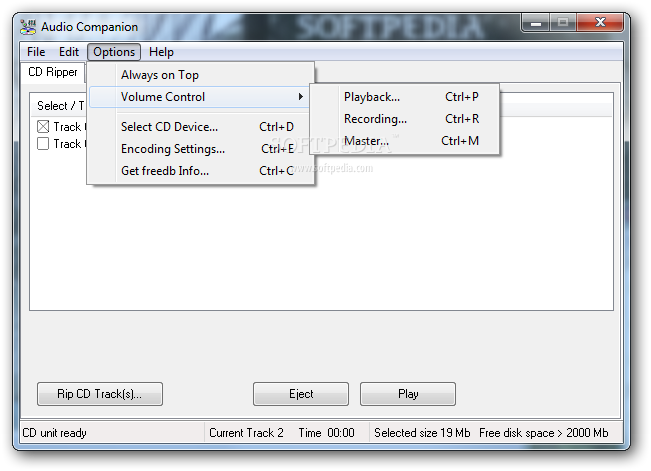Screen dimensions: 651x471
Task: Click 'Selected size 19 Mb' status text
Action: 422,433
